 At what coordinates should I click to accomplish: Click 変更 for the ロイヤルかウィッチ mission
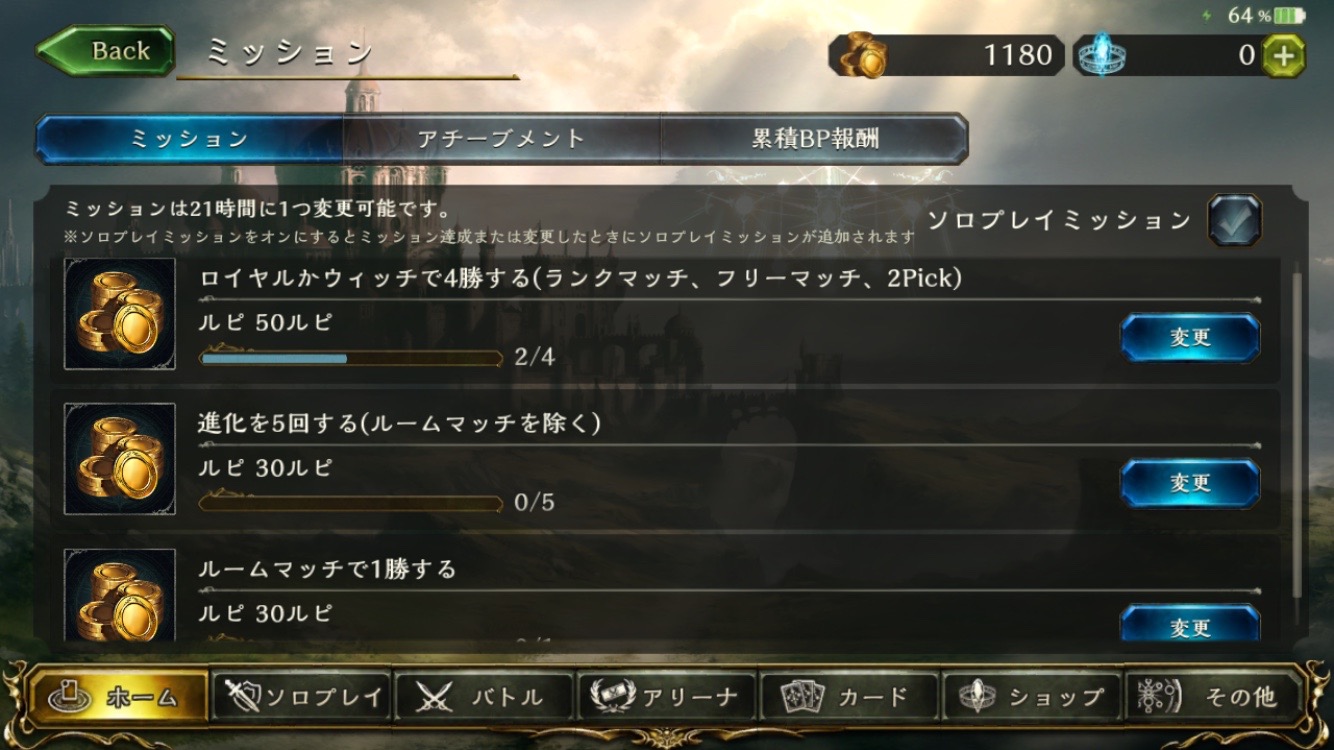[1190, 338]
